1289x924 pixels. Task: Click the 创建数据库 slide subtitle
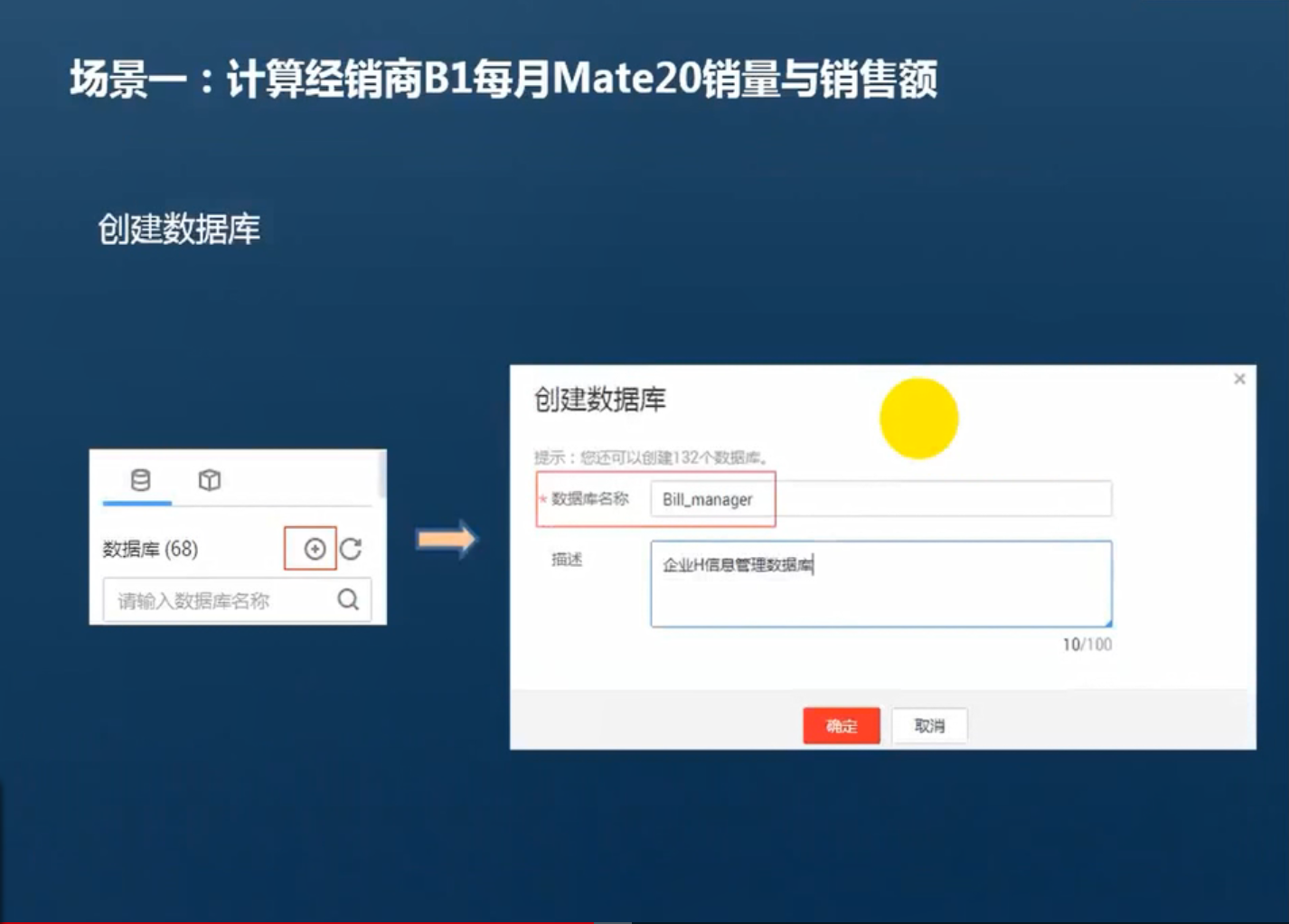pyautogui.click(x=179, y=229)
